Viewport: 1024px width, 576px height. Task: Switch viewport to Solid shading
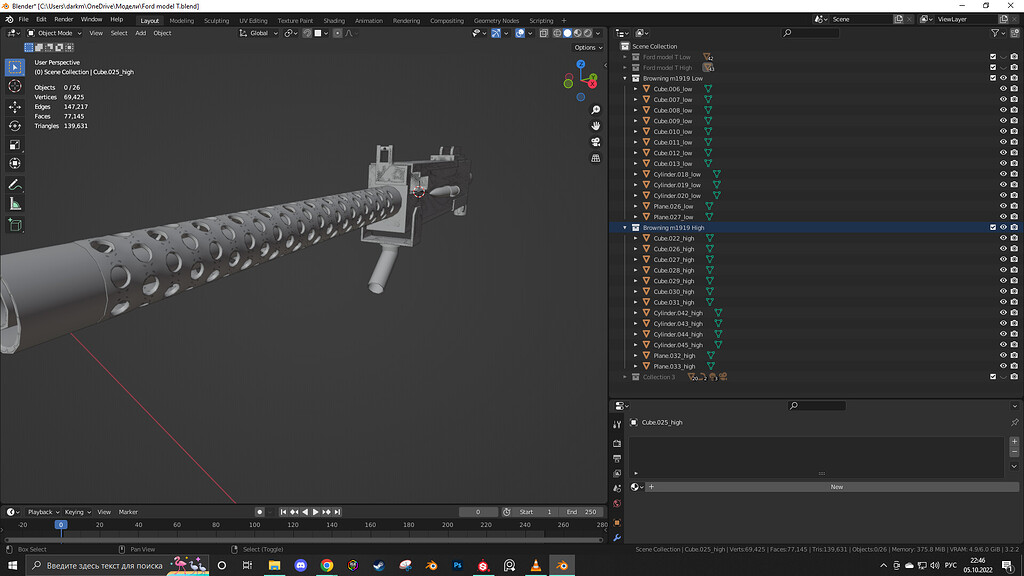pos(568,33)
